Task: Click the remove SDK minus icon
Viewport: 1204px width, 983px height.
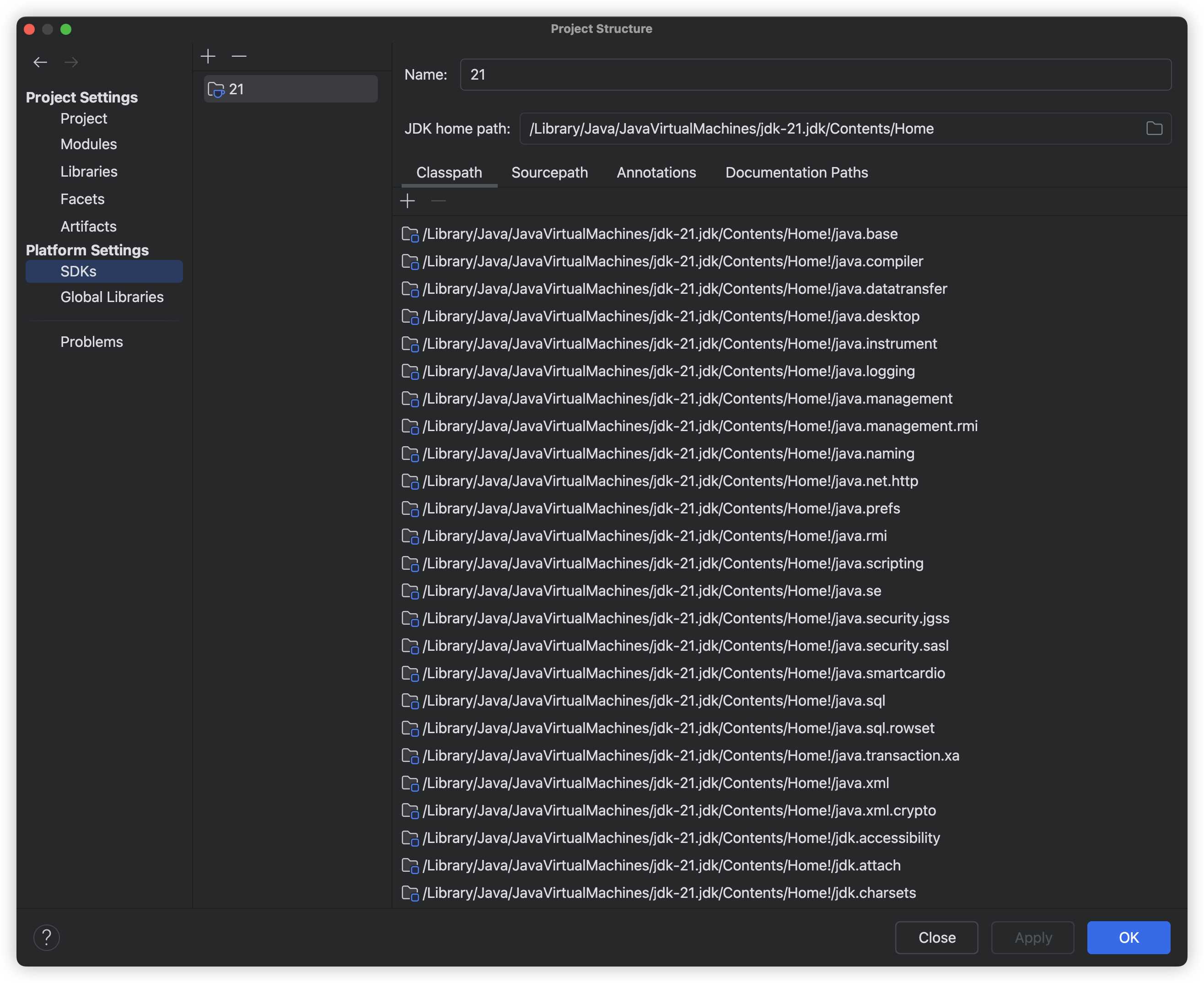Action: 239,56
